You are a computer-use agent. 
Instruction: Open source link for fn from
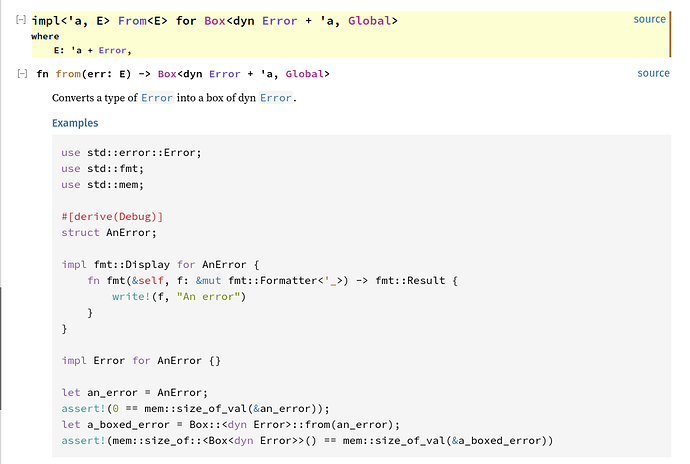[653, 73]
